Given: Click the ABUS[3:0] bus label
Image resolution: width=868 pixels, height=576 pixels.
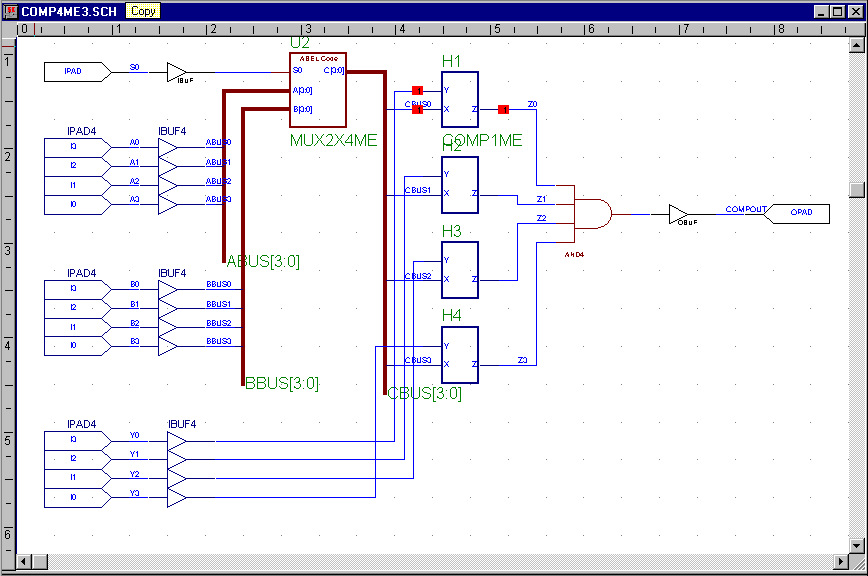Looking at the screenshot, I should coord(263,262).
